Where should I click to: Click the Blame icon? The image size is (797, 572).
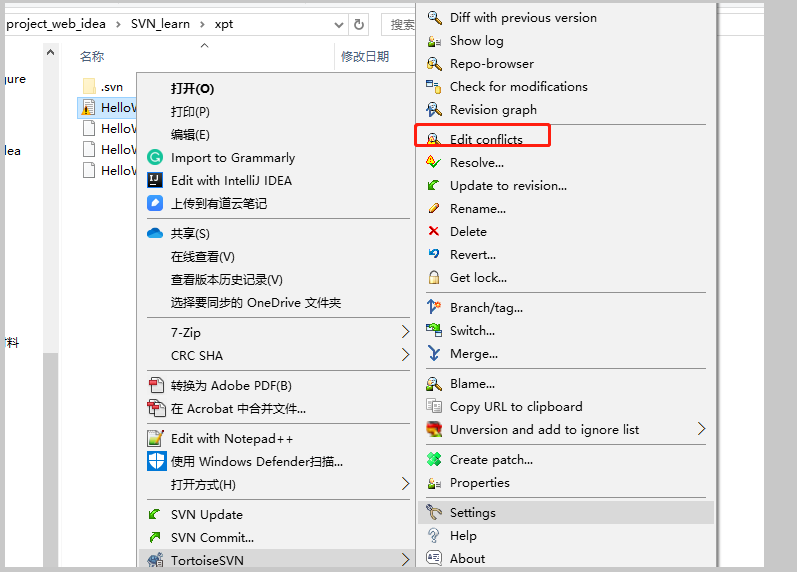[434, 383]
